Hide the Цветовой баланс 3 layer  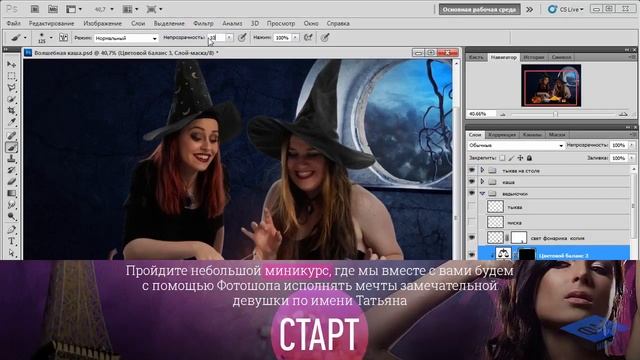[x=472, y=254]
